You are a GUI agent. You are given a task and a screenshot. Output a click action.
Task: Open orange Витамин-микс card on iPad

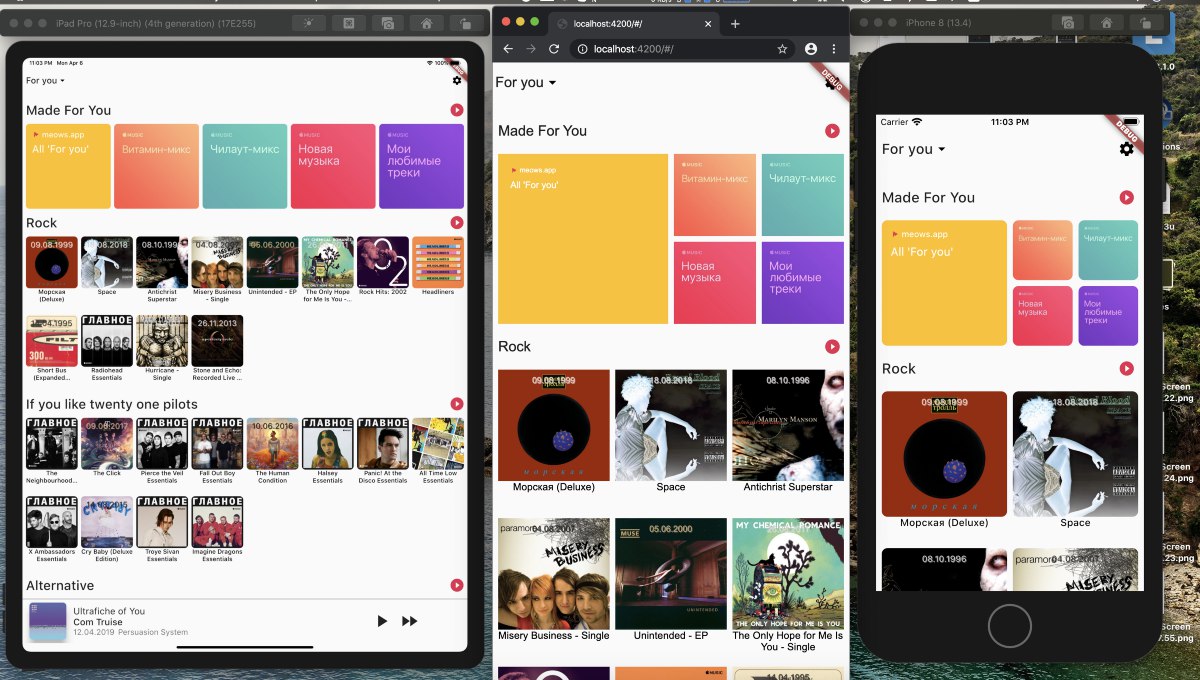[156, 166]
